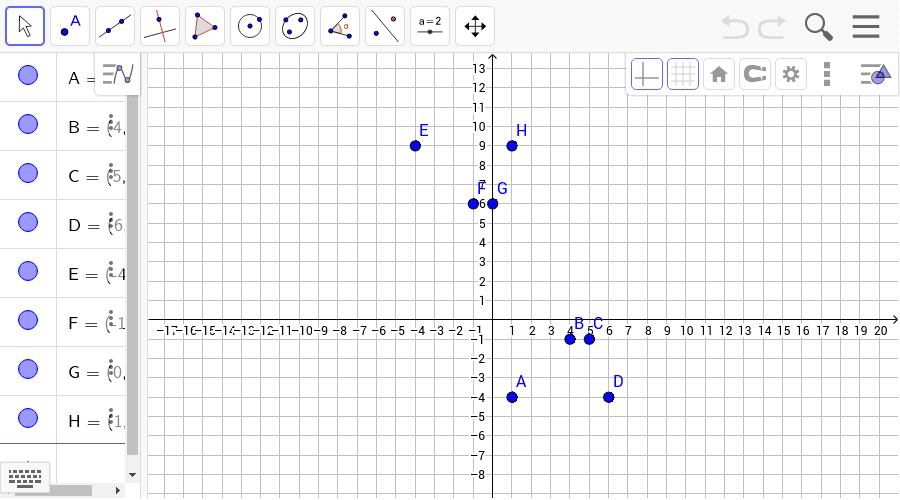Click the algebra horizontal scrollbar right arrow
Image resolution: width=900 pixels, height=500 pixels.
[118, 490]
